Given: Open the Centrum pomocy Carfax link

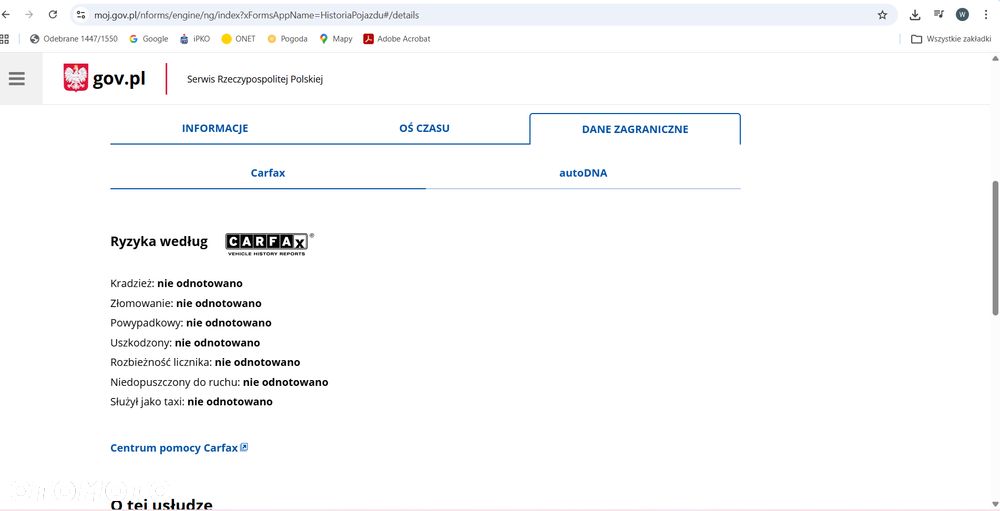Looking at the screenshot, I should pyautogui.click(x=179, y=448).
